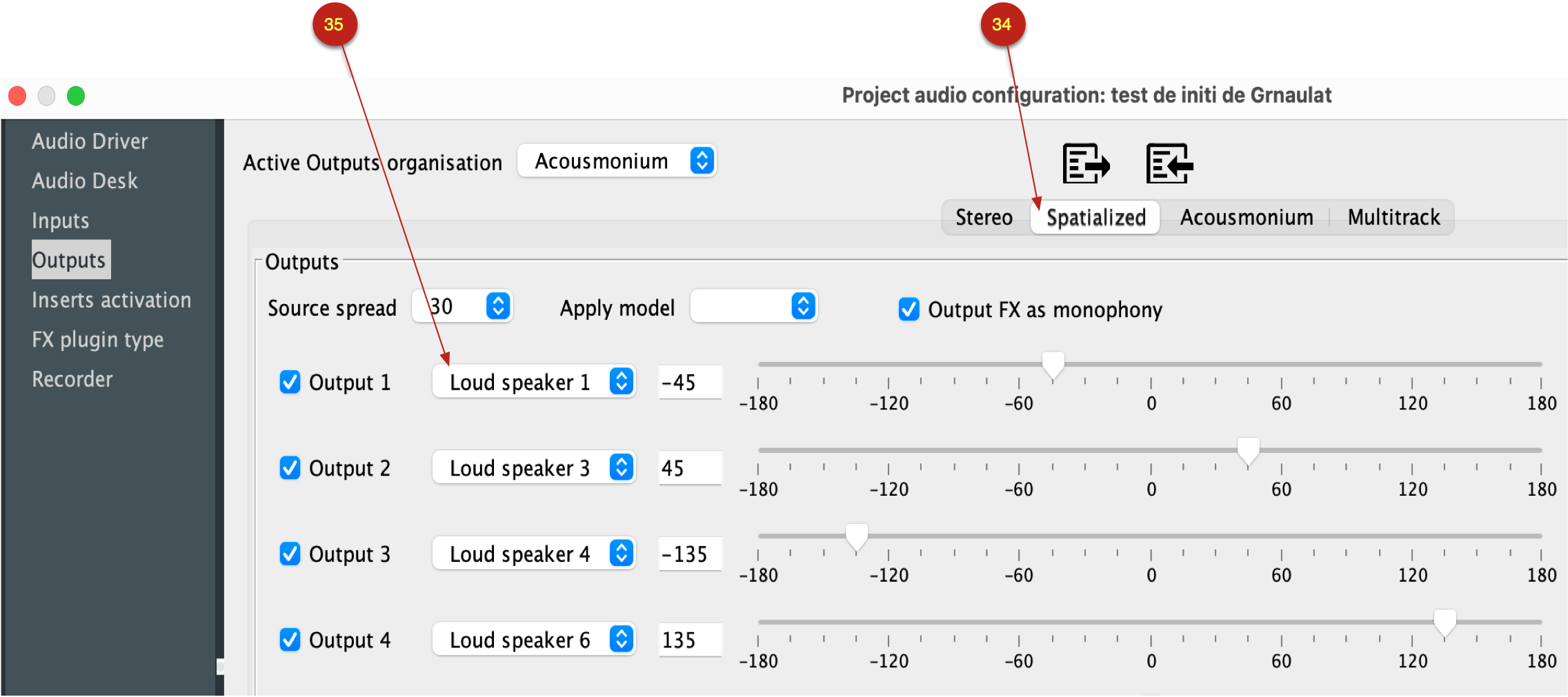Open Loud speaker 3 dropdown for Output 2
Viewport: 1568px width, 697px height.
coord(534,468)
